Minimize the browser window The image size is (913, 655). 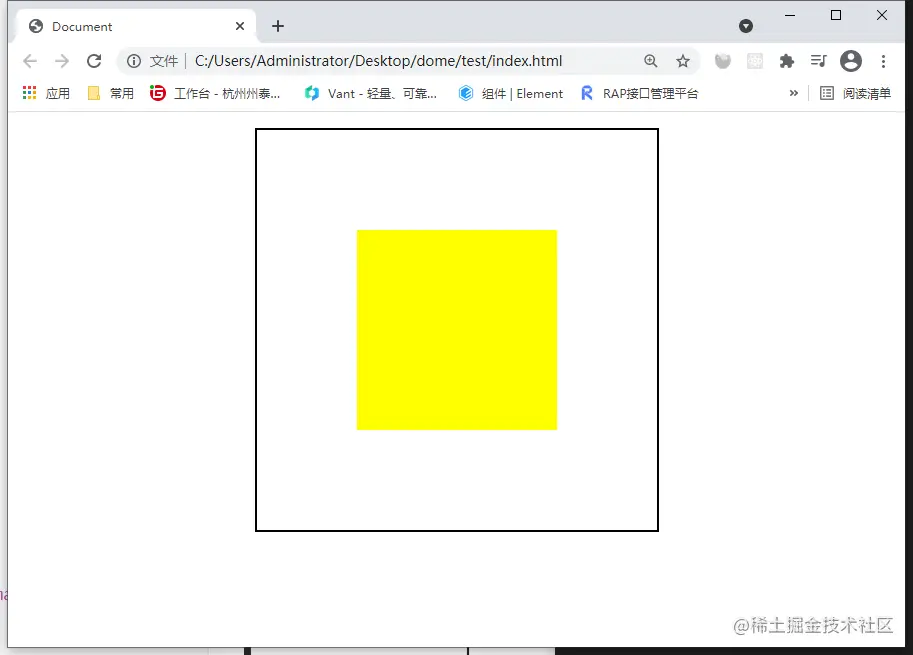pyautogui.click(x=790, y=16)
